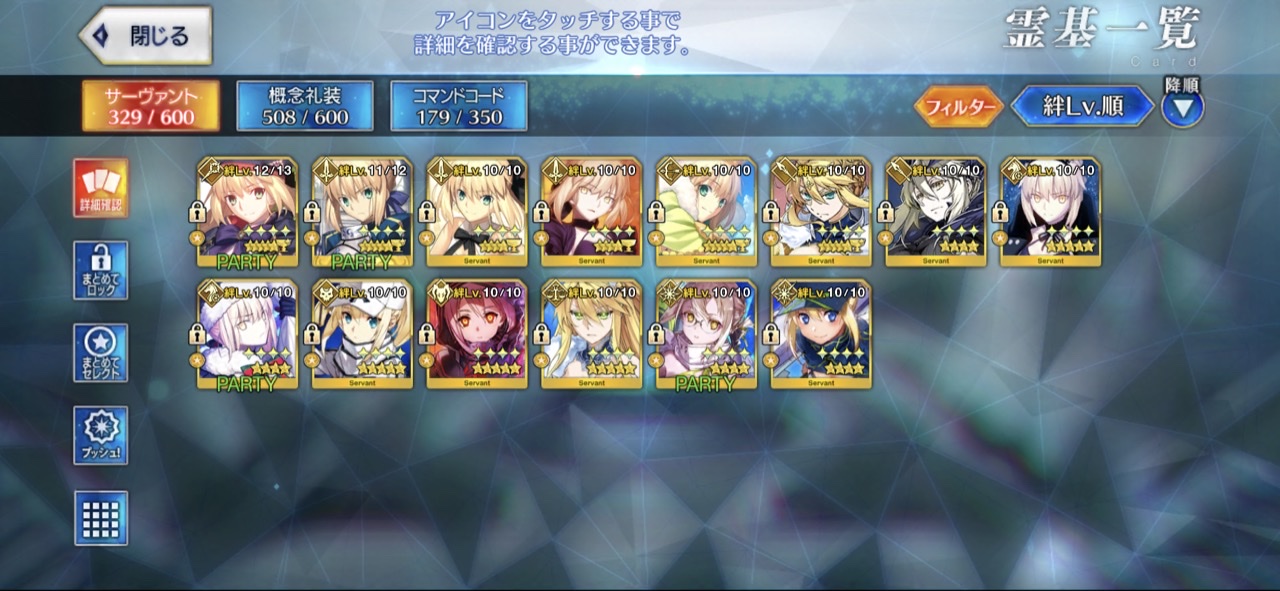Select the Bond Lv.12/13 servant card
This screenshot has height=591, width=1280.
(247, 212)
